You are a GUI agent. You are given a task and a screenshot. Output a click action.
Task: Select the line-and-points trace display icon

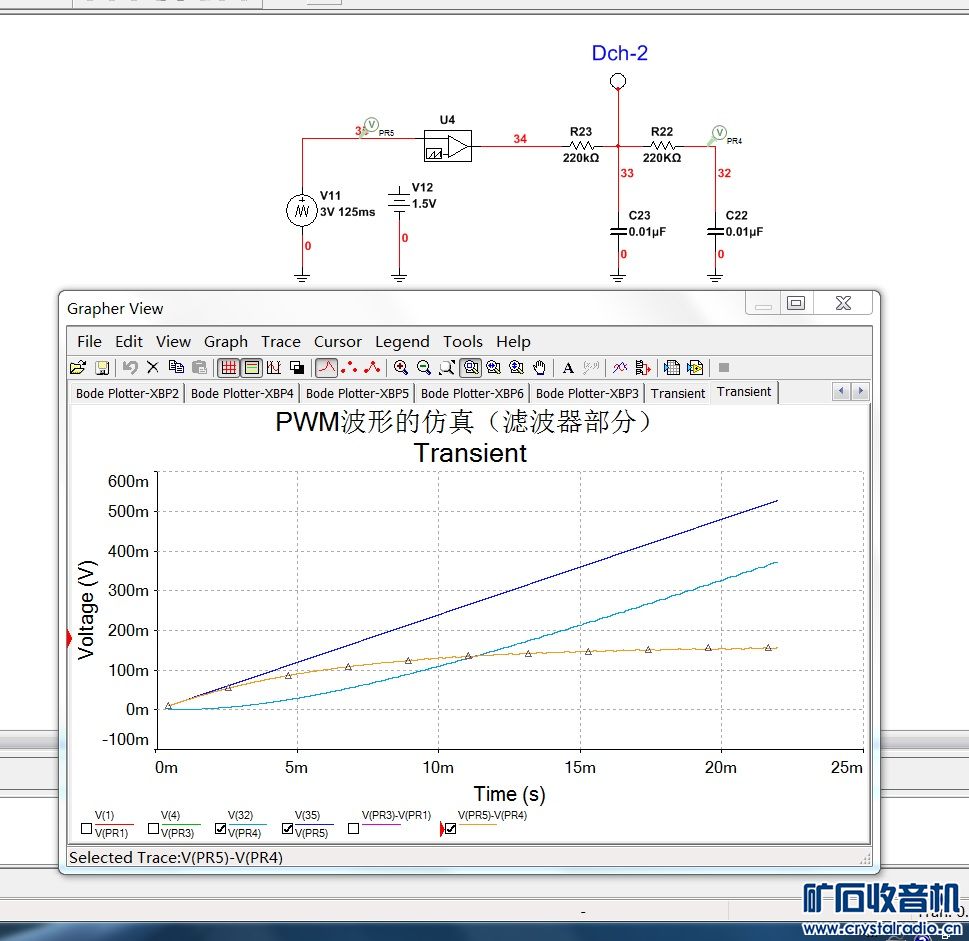pyautogui.click(x=372, y=368)
